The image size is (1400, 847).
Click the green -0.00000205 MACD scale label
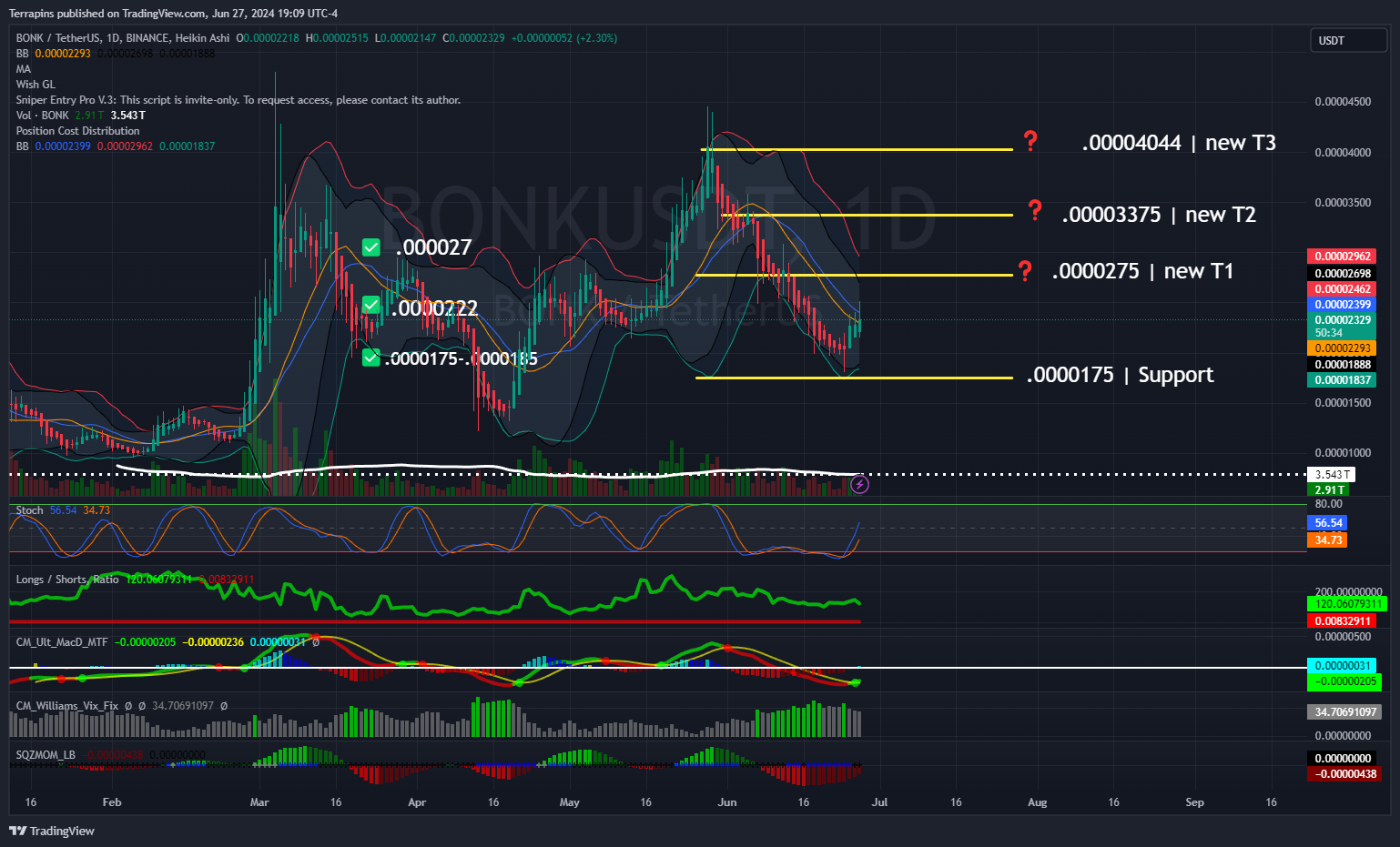pyautogui.click(x=1344, y=681)
